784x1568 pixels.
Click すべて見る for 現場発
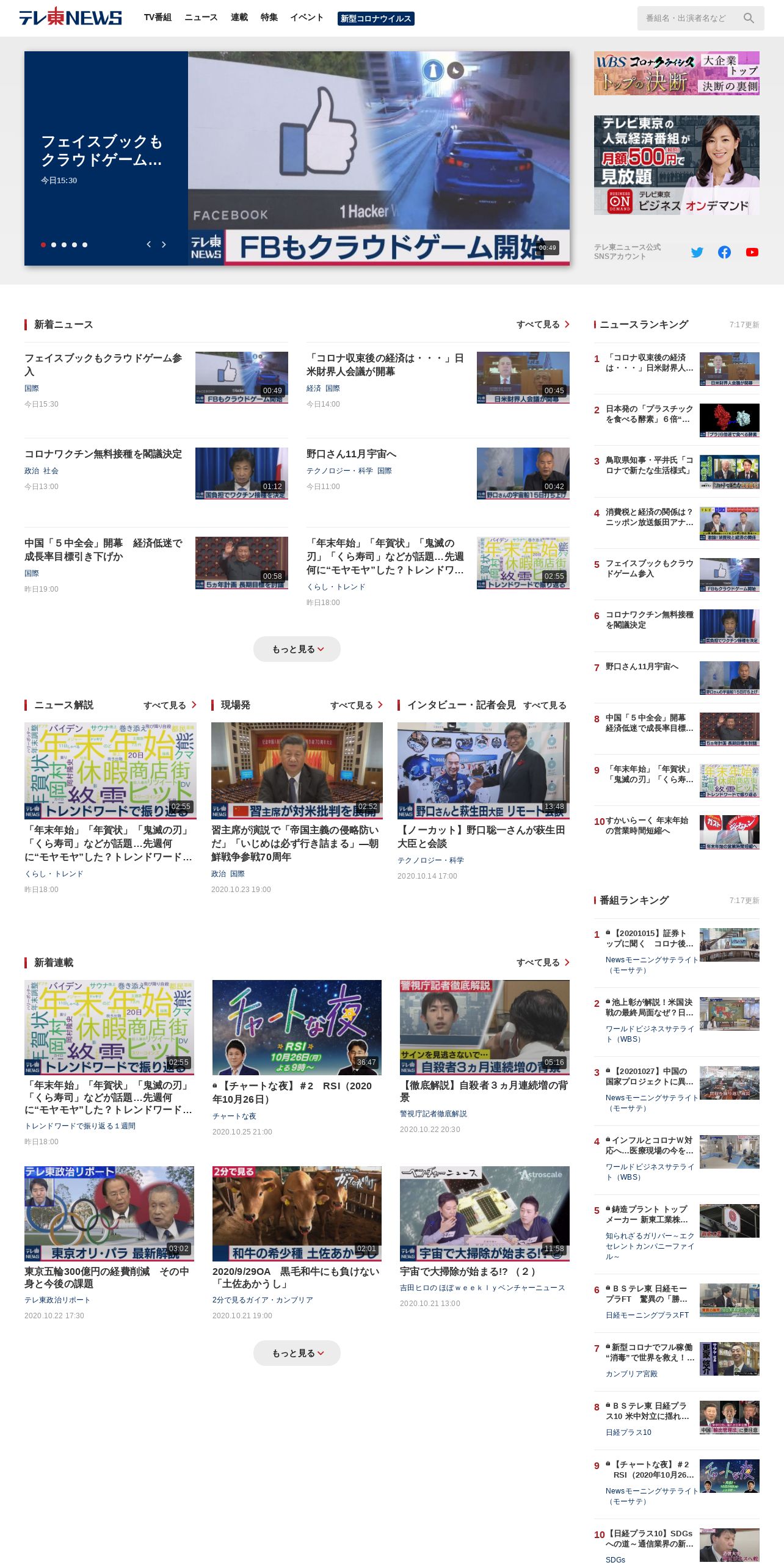click(x=357, y=705)
